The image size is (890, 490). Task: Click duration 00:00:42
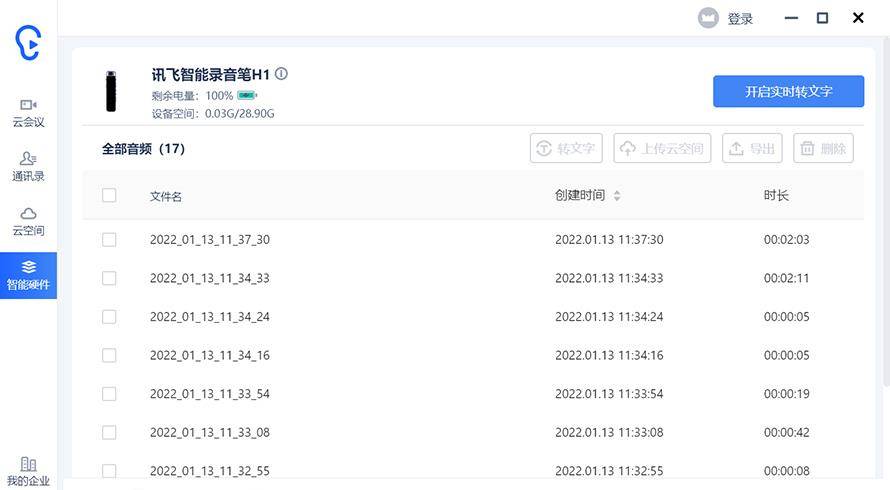click(787, 433)
